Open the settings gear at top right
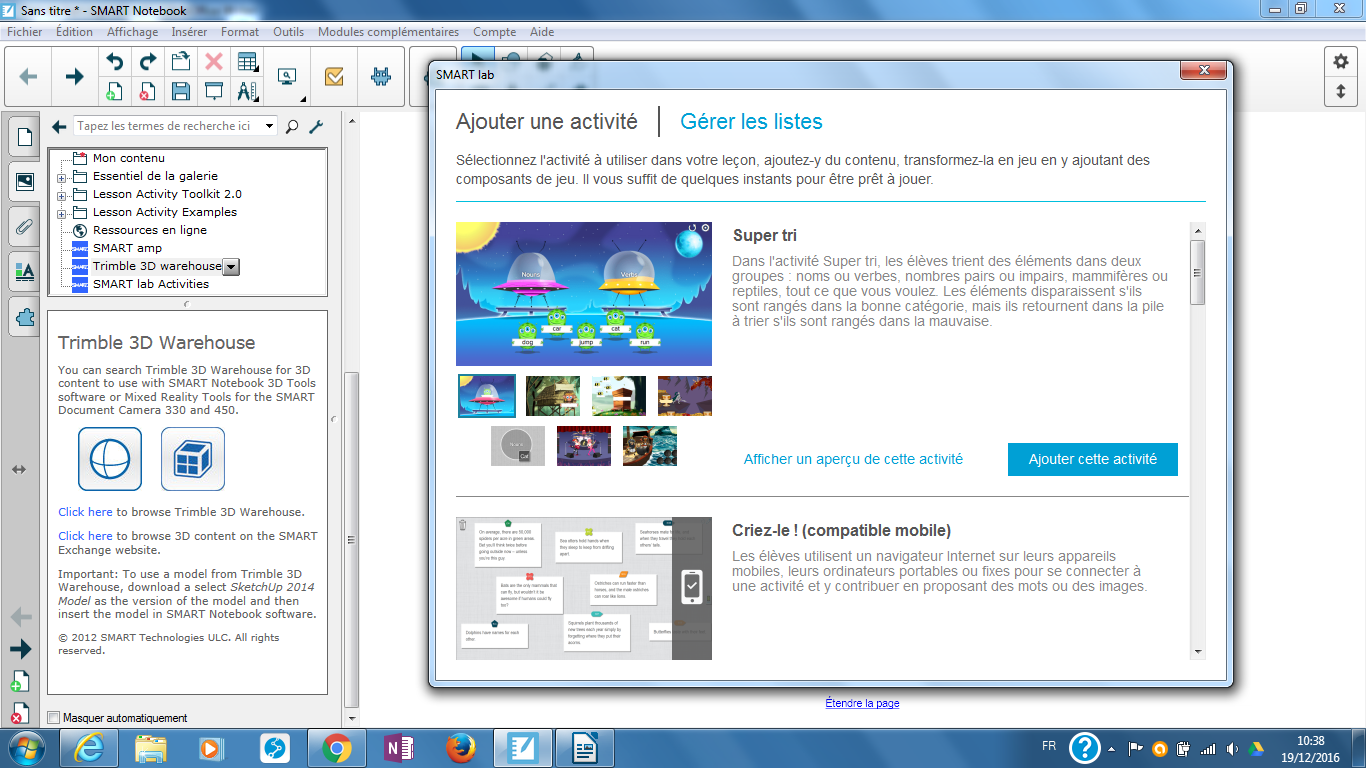The height and width of the screenshot is (768, 1366). [1341, 62]
